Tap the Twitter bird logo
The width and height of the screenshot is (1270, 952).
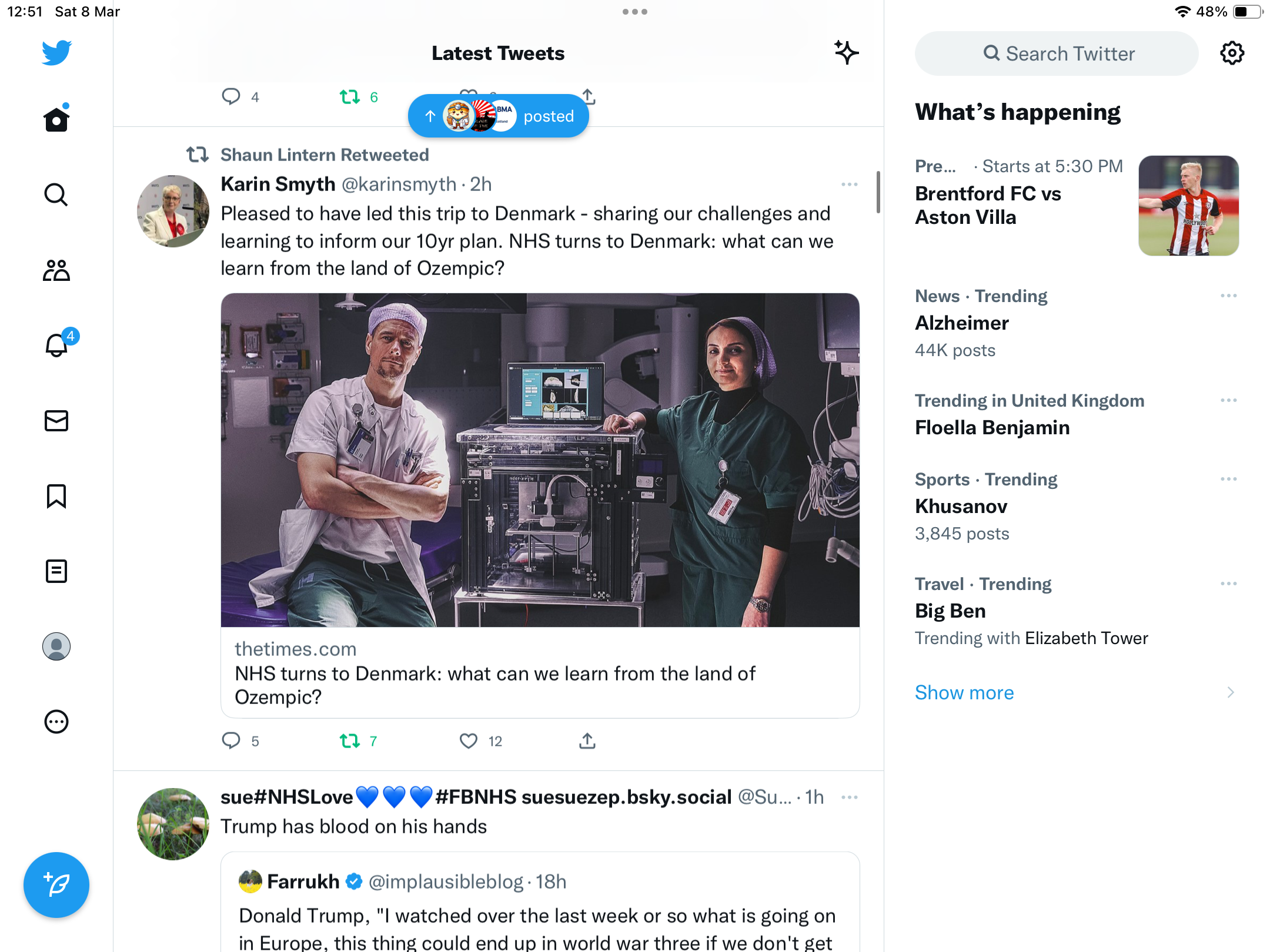(x=56, y=52)
